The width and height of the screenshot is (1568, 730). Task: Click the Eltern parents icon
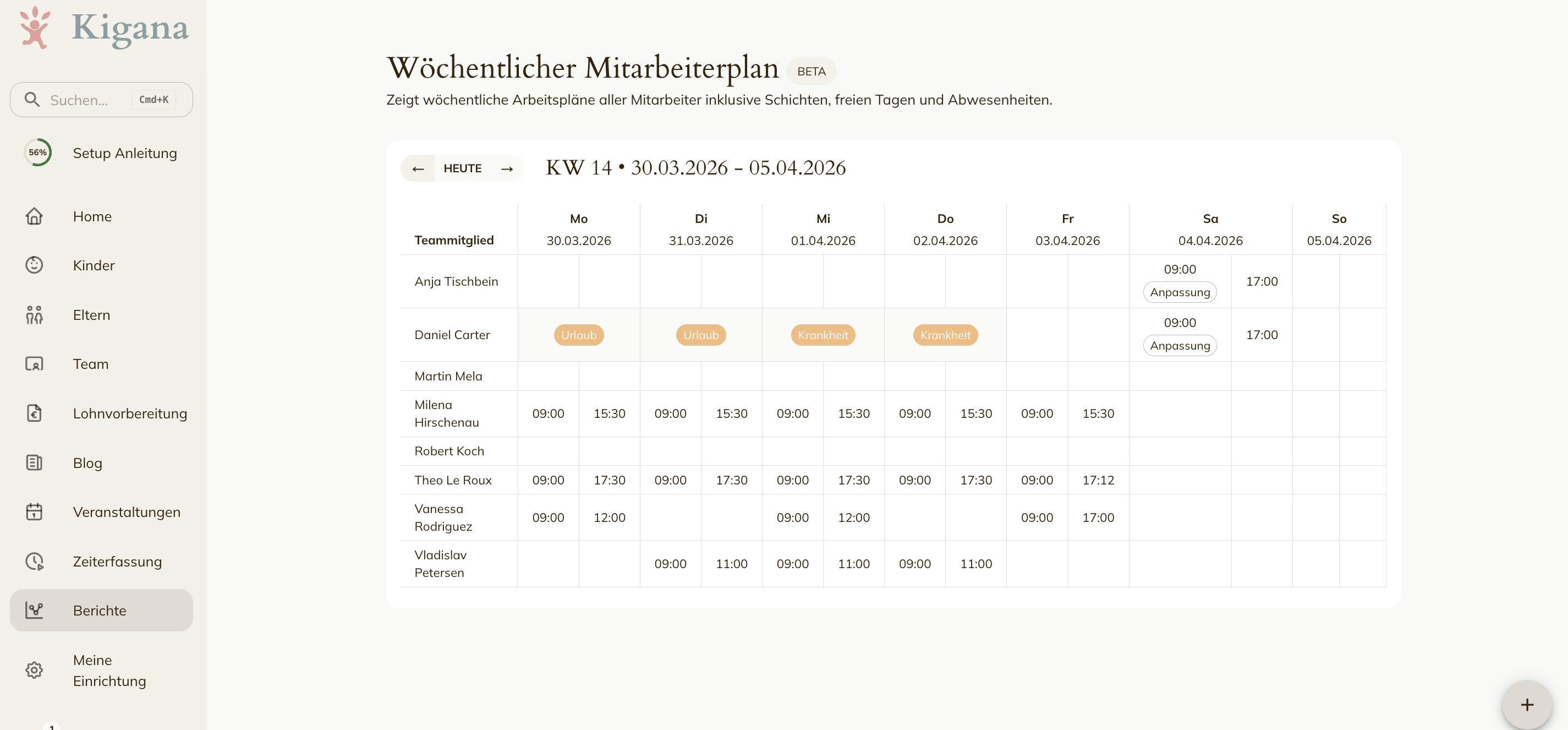[x=34, y=315]
